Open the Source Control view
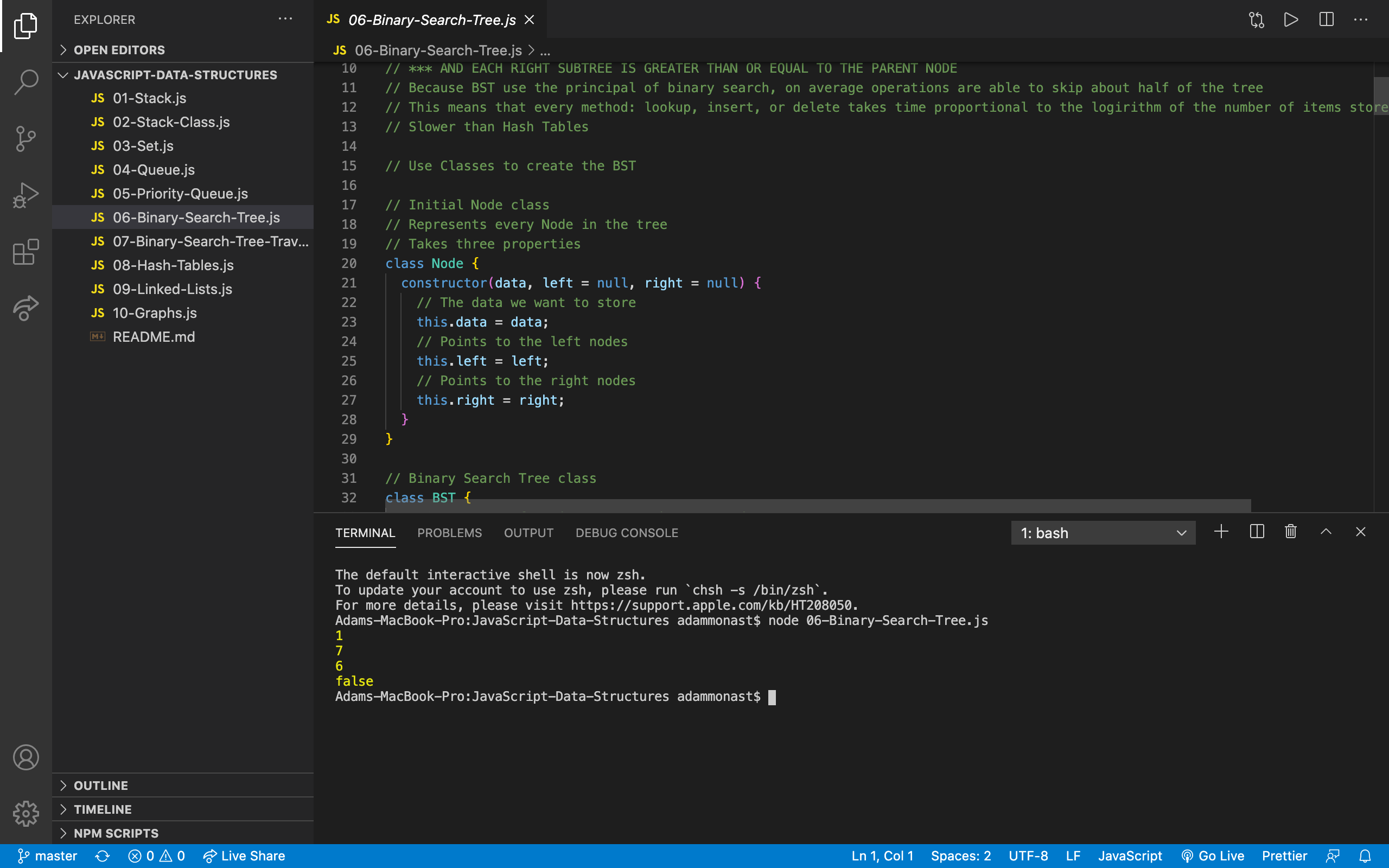Screen dimensions: 1389x868 point(26,138)
